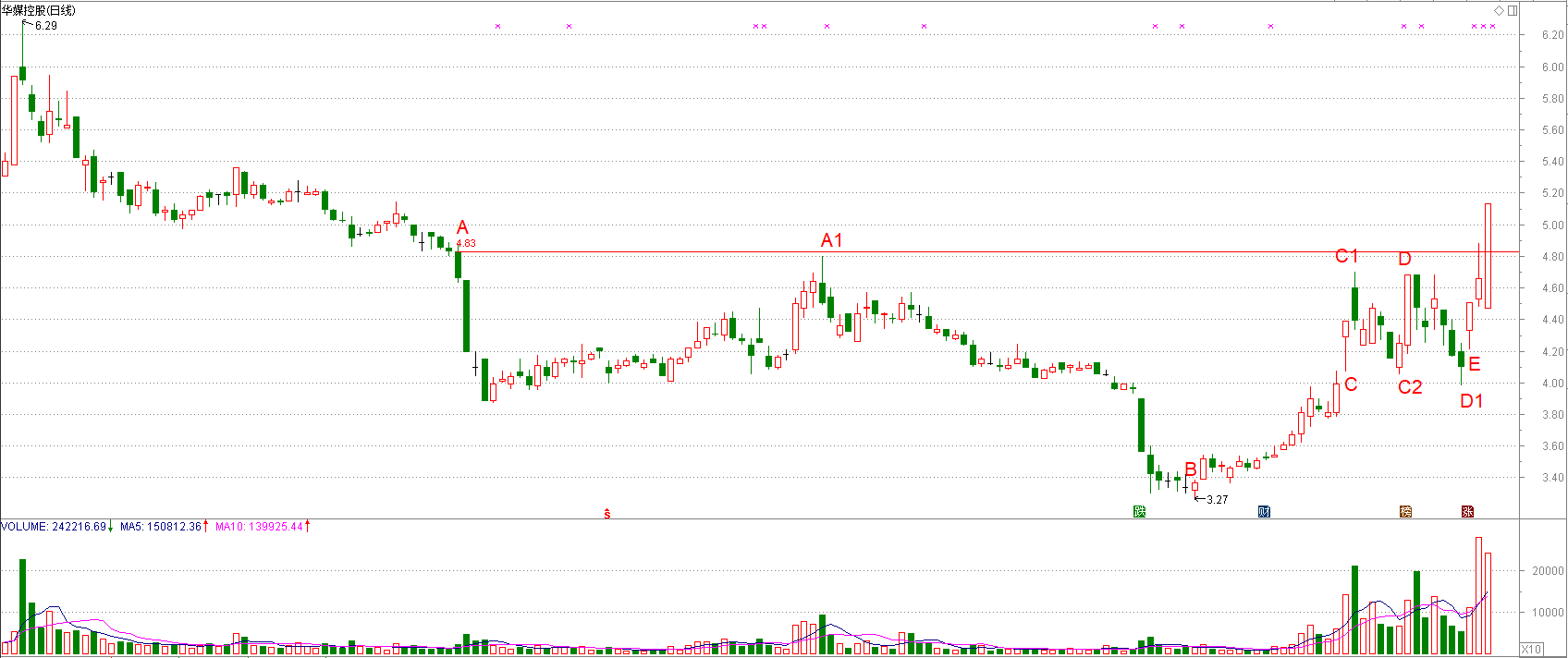Viewport: 1568px width, 658px height.
Task: Click the 20000 volume axis label
Action: pyautogui.click(x=1549, y=571)
